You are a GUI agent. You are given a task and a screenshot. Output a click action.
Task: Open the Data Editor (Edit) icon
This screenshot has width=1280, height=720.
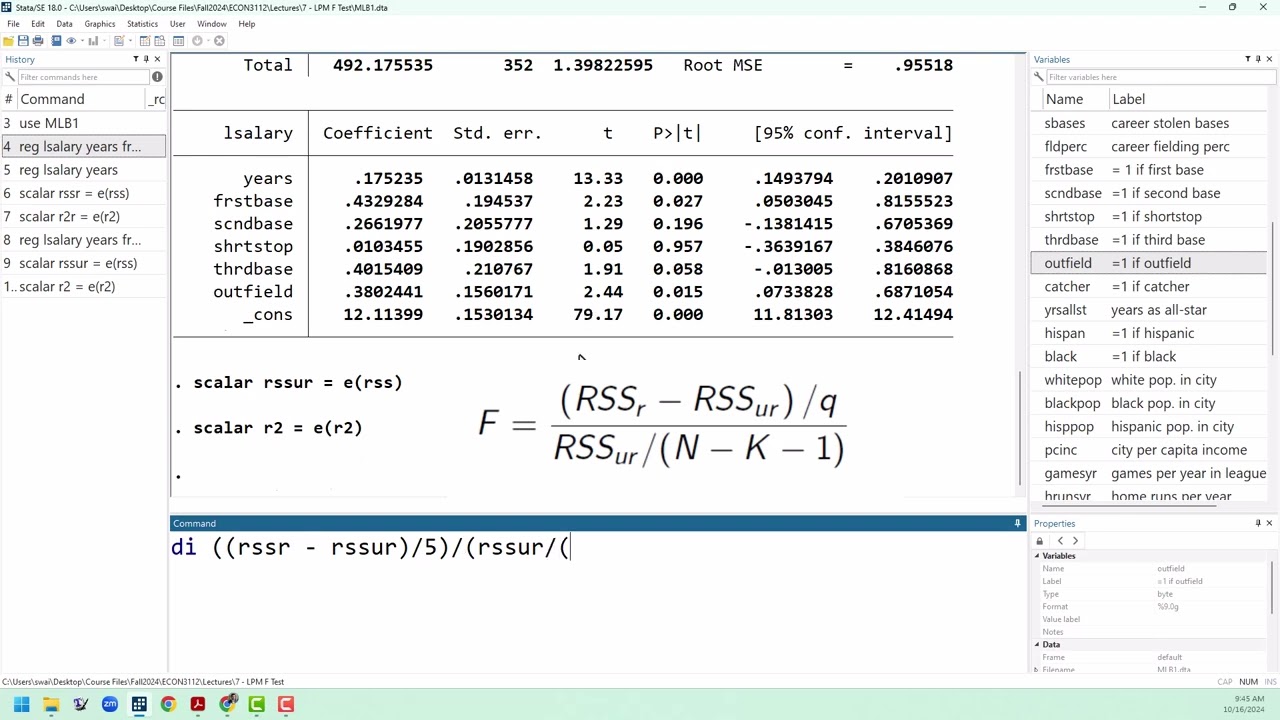(144, 41)
